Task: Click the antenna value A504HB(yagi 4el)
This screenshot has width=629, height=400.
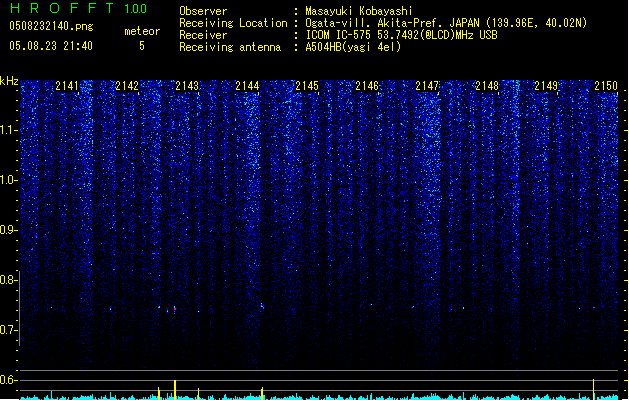Action: click(353, 47)
